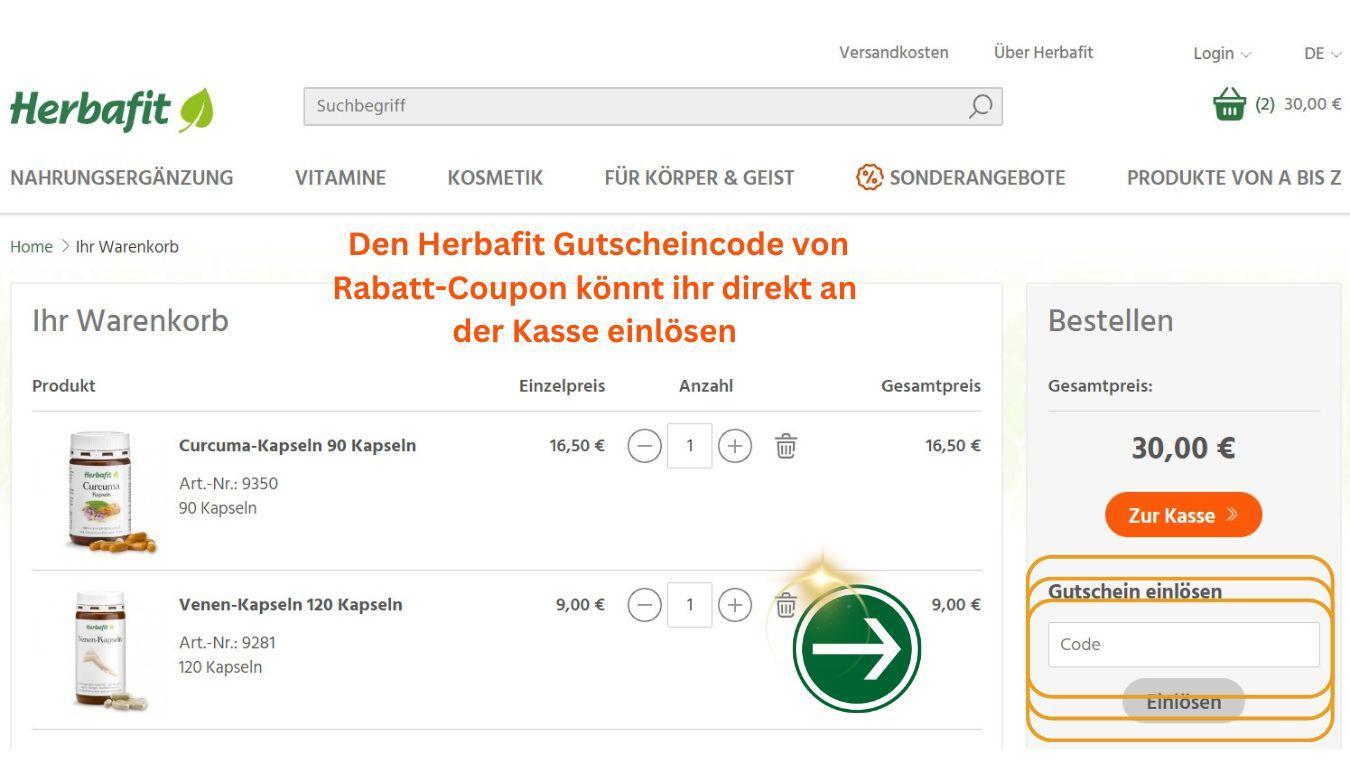Increase Curcuma-Kapseln quantity with plus

pyautogui.click(x=735, y=446)
